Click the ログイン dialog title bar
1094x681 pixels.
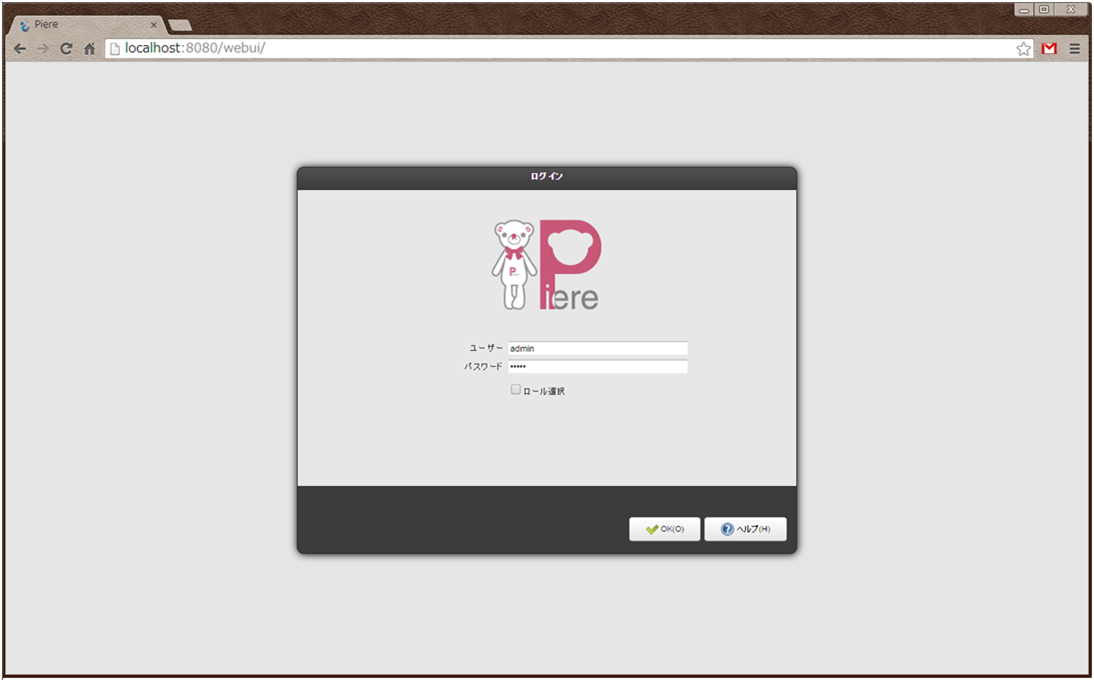546,177
